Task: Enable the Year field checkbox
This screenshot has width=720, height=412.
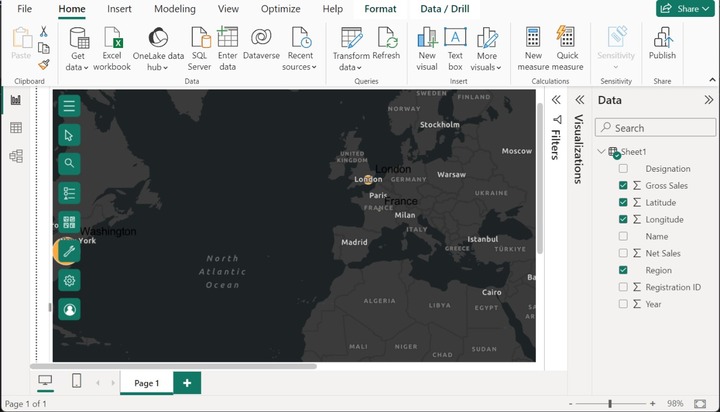Action: click(623, 304)
